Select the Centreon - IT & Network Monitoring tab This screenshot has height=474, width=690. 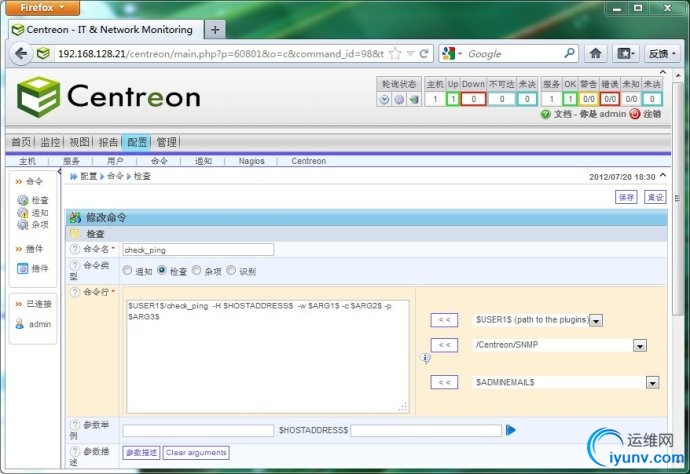106,29
